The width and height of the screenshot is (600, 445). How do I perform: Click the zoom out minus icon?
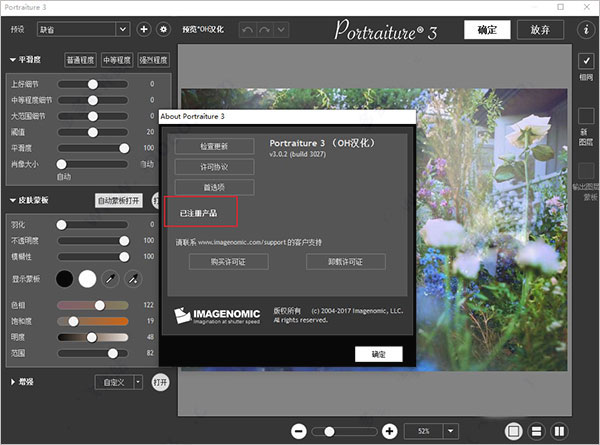click(298, 431)
